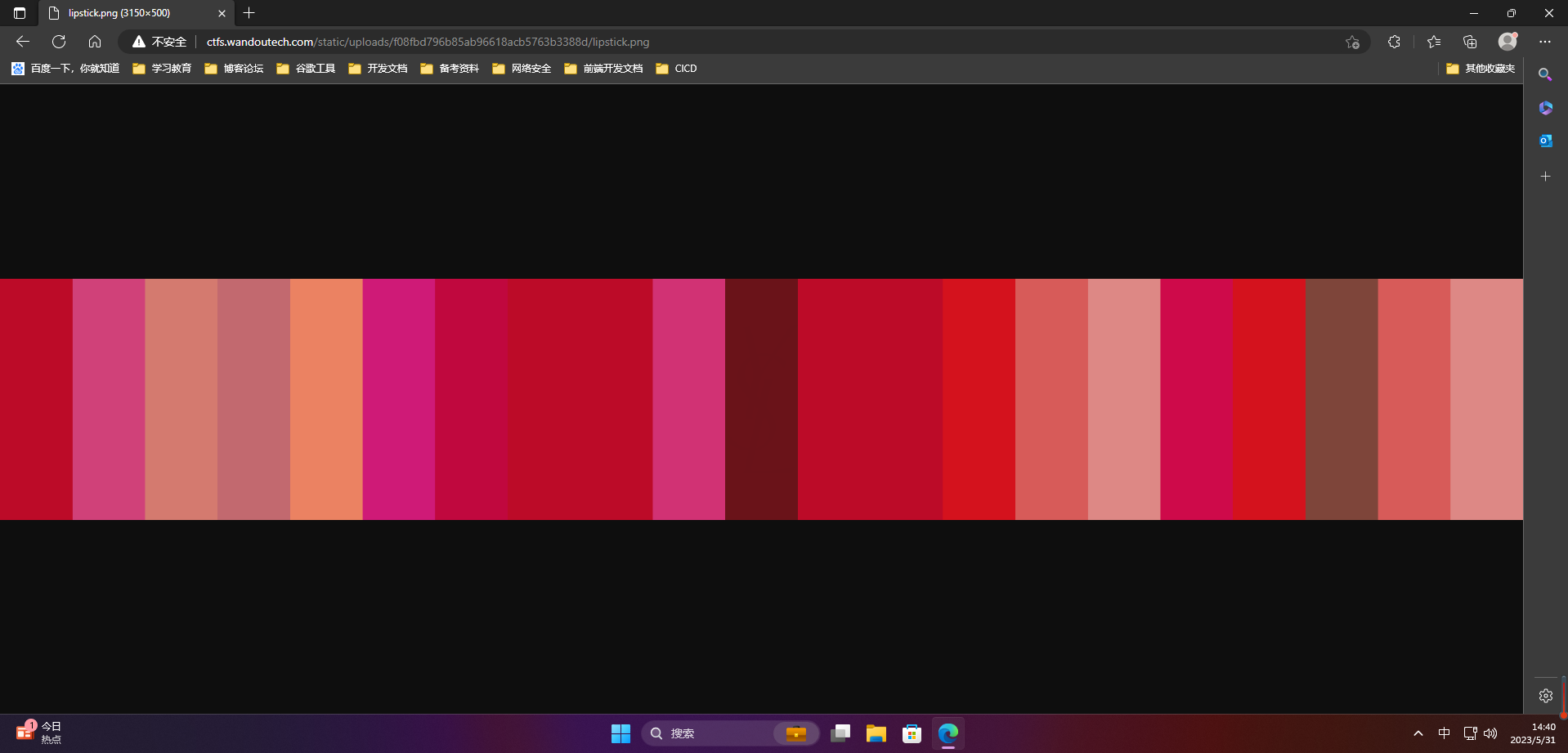Switch to Edge on the taskbar

click(948, 733)
